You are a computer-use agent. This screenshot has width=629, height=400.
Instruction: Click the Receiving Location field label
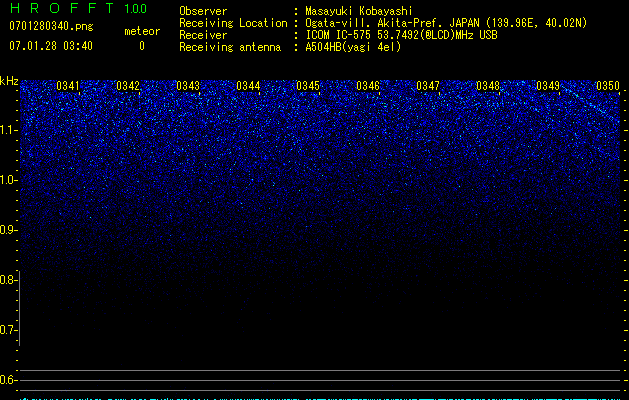click(x=233, y=23)
